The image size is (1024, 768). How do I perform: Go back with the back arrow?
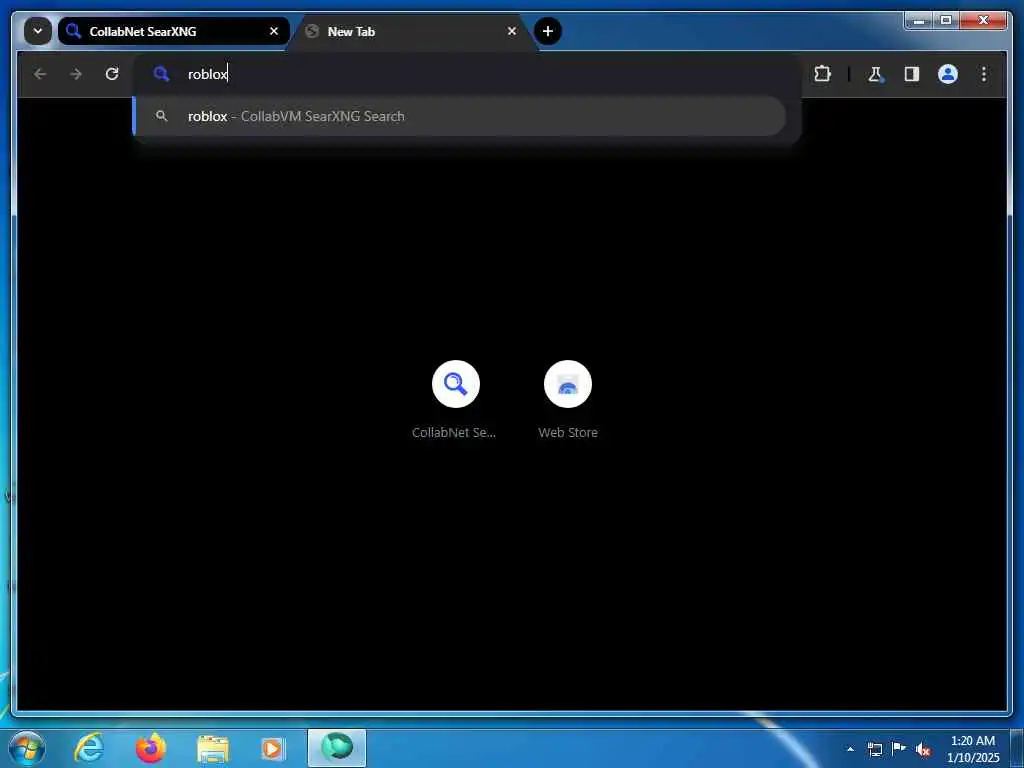click(40, 74)
